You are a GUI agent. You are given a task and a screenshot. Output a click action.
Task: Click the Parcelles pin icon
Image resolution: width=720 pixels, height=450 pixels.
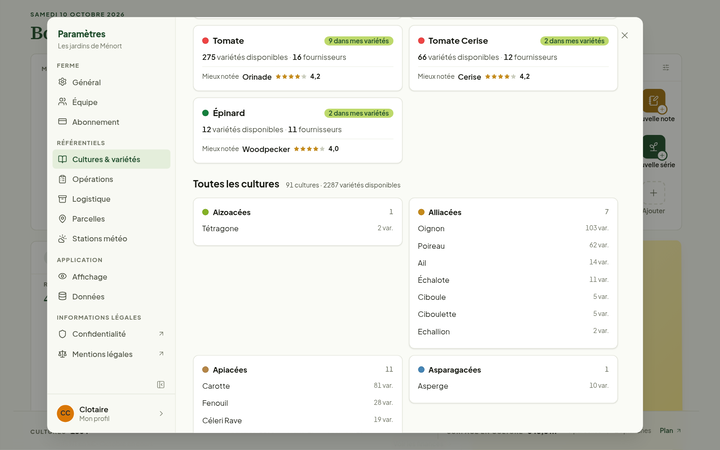[x=62, y=219]
